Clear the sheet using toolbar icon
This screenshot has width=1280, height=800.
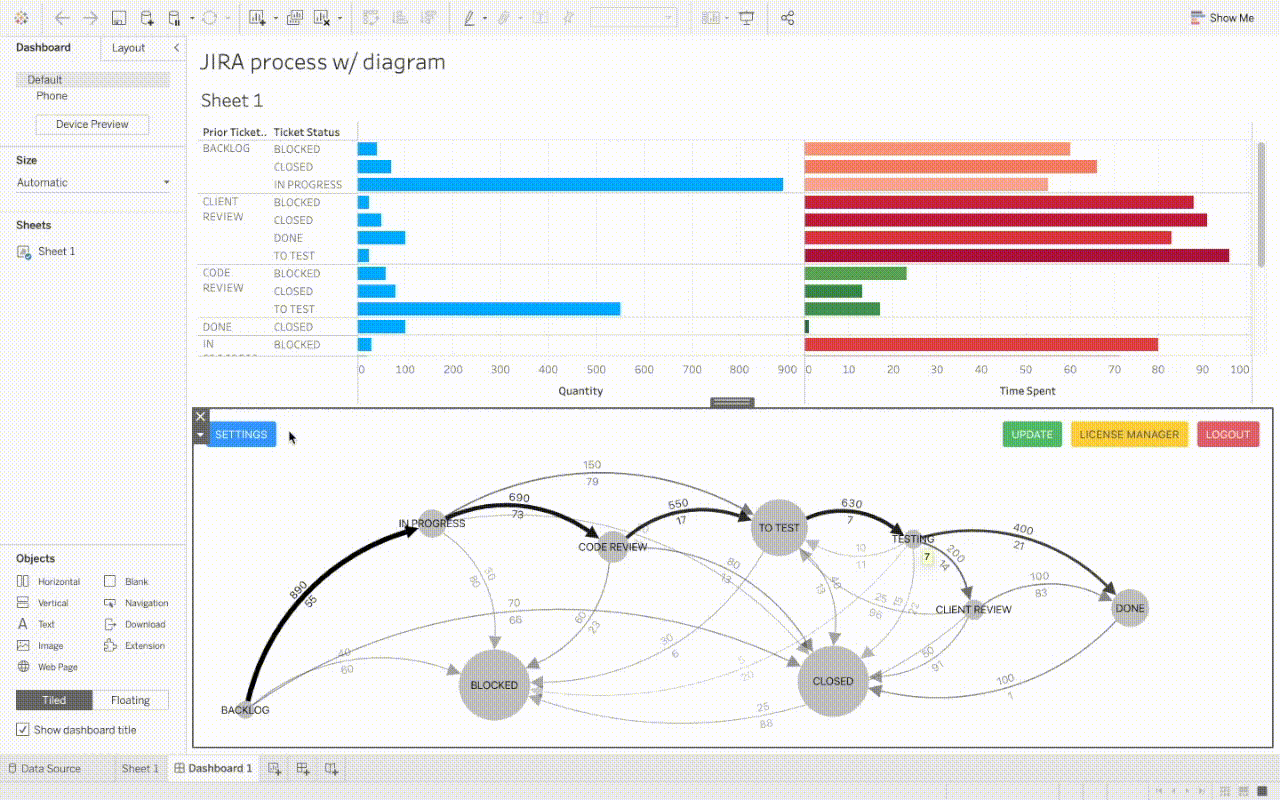point(322,18)
